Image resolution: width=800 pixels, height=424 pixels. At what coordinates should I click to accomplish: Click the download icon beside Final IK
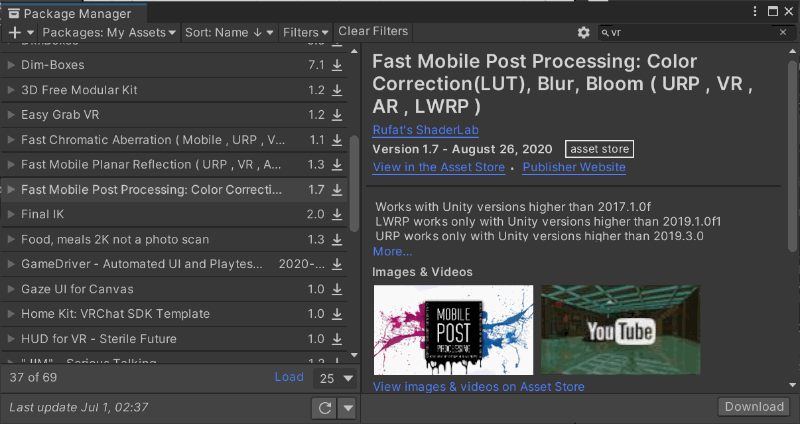337,214
